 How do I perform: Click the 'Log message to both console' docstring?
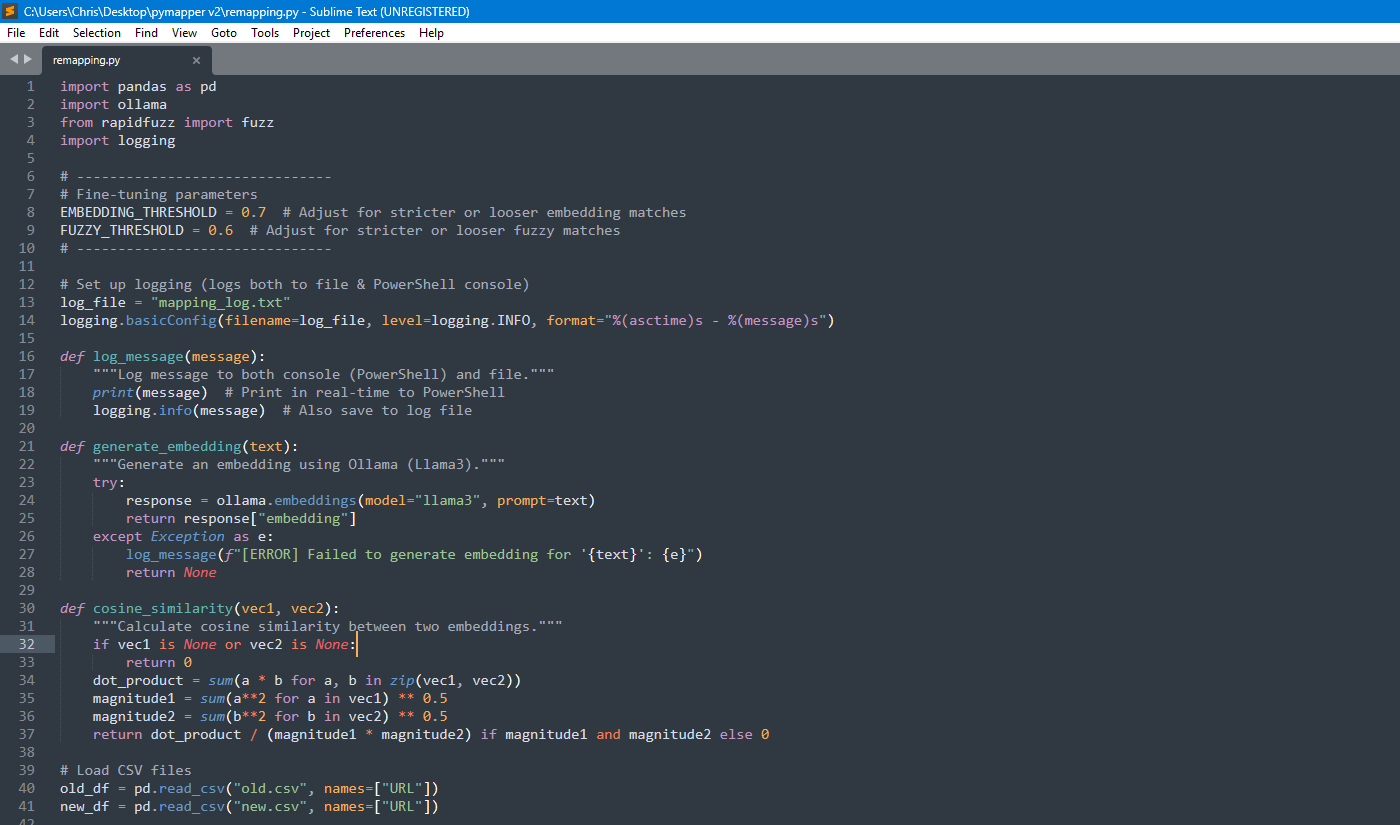(x=324, y=374)
